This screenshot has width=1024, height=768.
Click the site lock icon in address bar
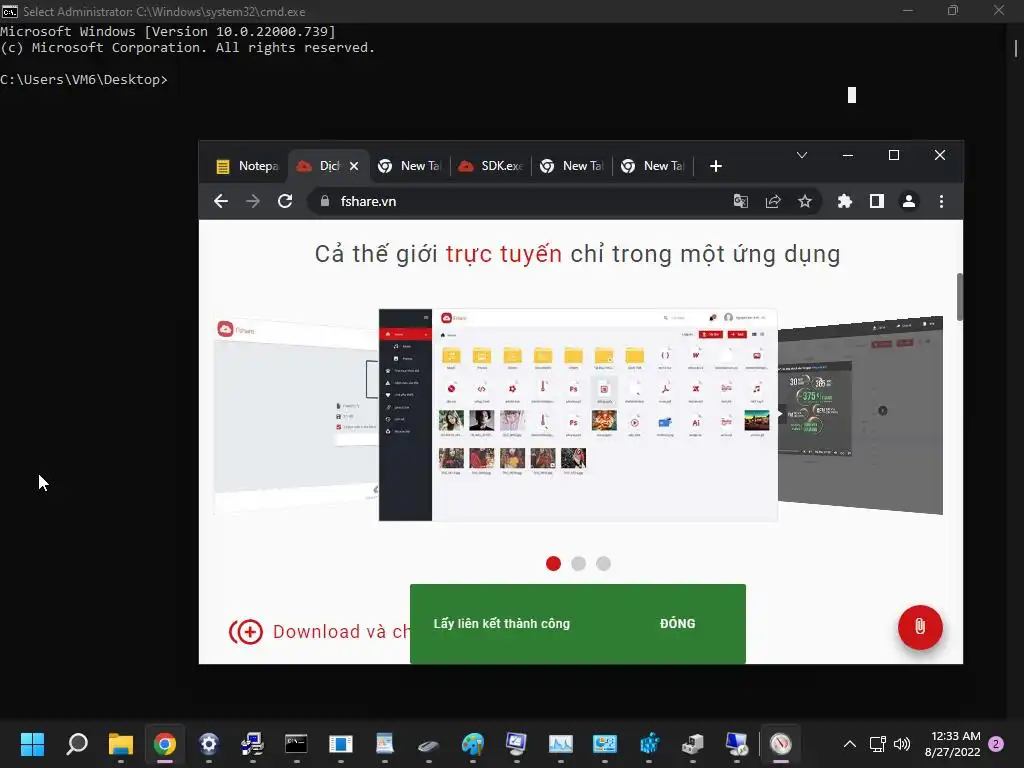(x=325, y=201)
